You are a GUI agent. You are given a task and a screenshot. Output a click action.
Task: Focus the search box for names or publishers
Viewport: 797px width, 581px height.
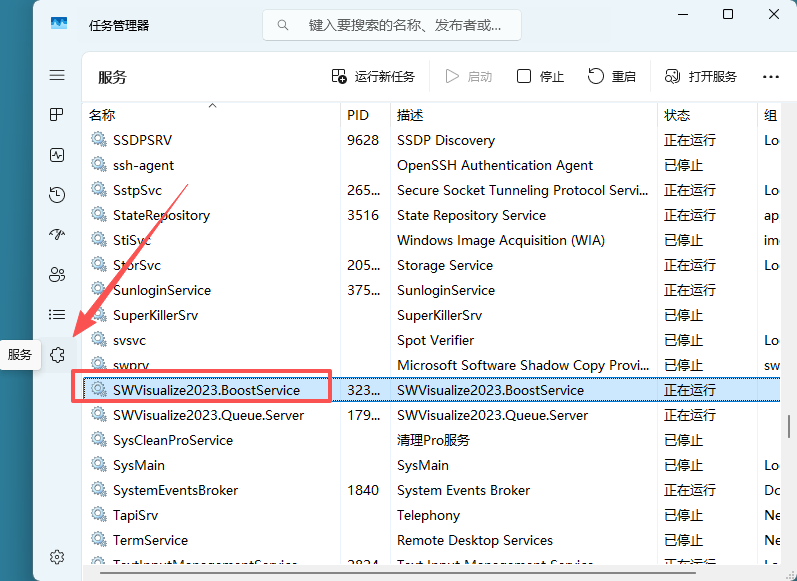pos(391,25)
